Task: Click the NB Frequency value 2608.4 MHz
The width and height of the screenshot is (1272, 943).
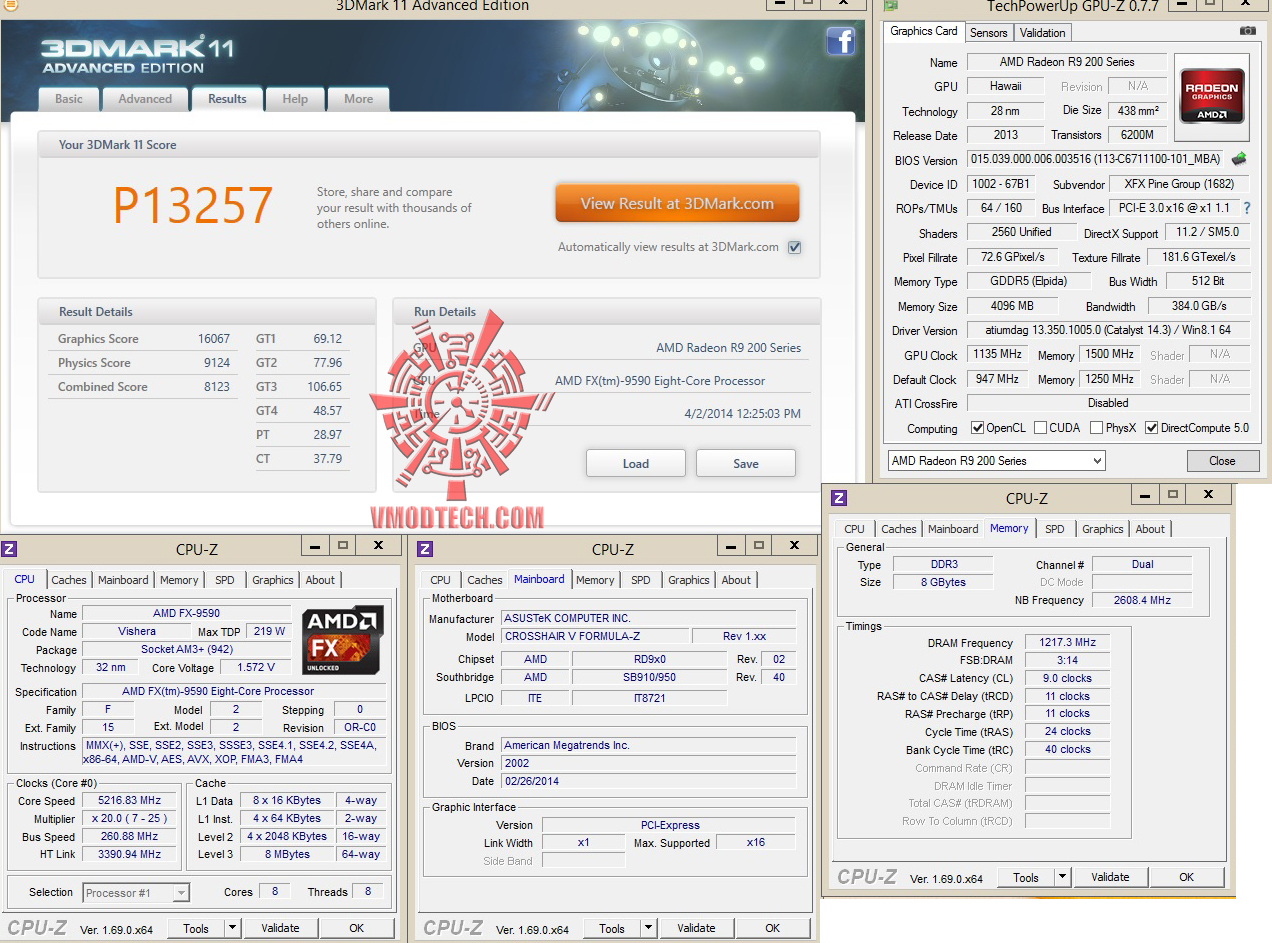Action: (x=1141, y=600)
